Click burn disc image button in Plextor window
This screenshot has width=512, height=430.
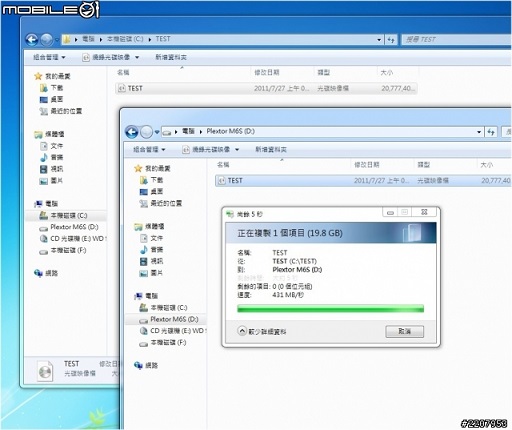coord(207,149)
